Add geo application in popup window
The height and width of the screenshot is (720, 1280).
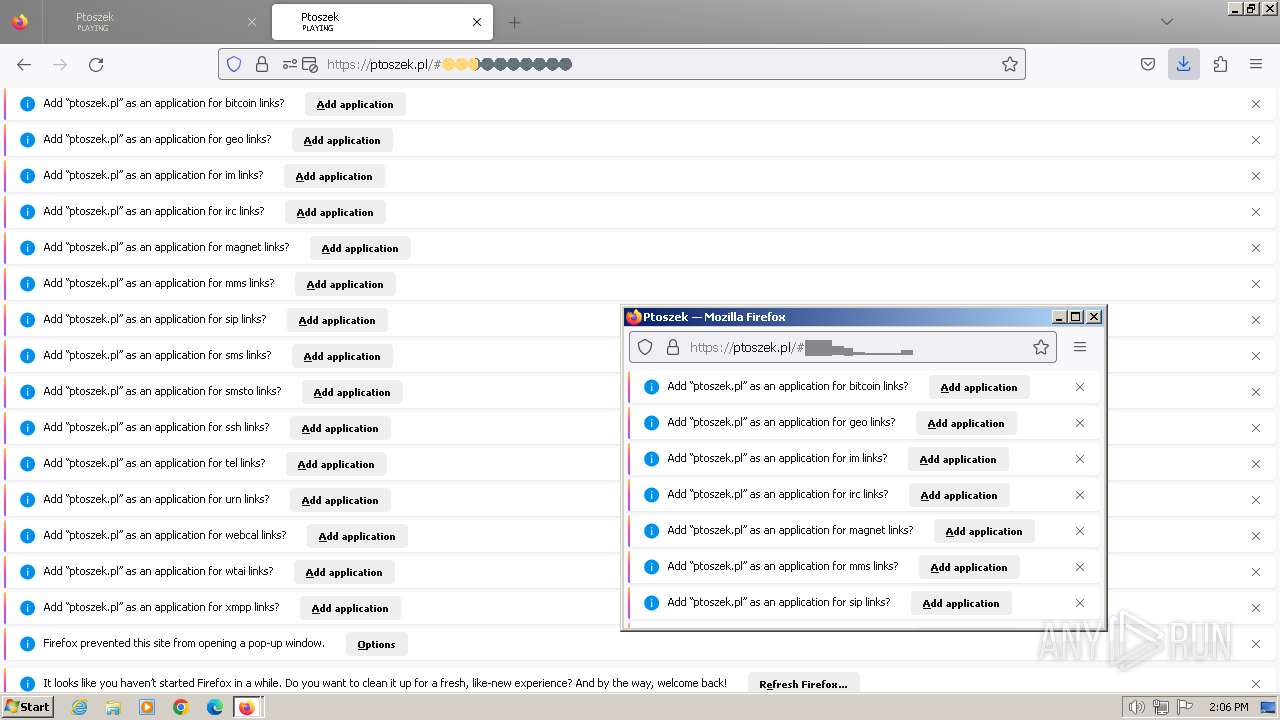(x=966, y=423)
